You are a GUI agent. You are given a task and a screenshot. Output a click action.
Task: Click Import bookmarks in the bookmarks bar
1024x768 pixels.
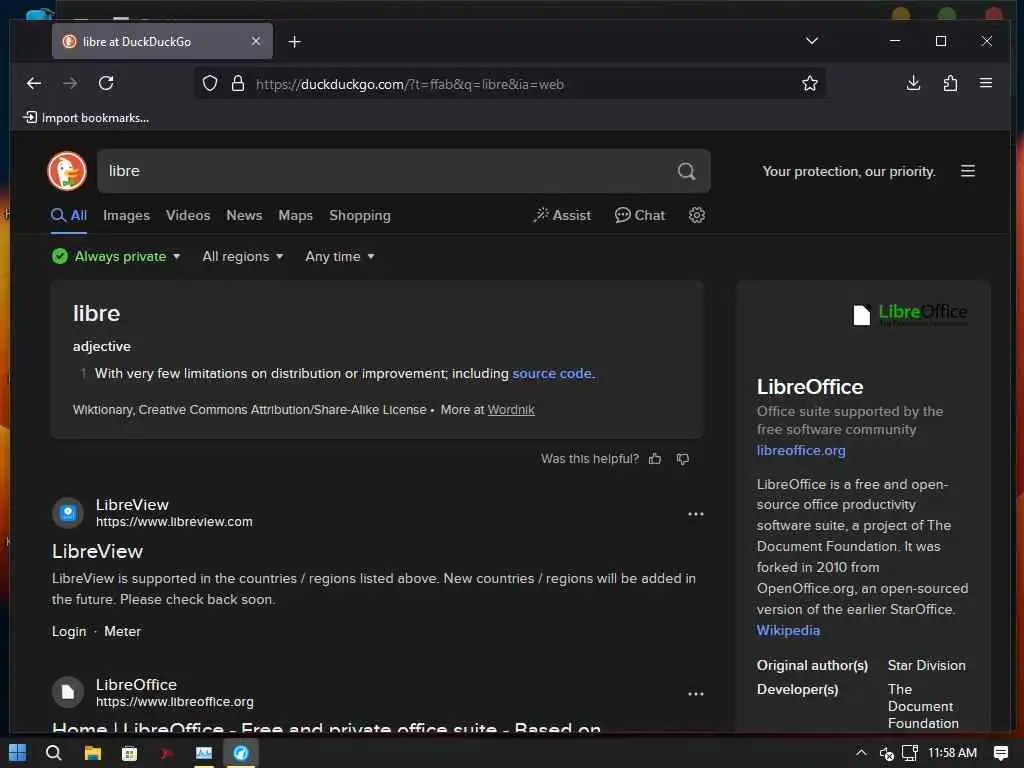(86, 118)
